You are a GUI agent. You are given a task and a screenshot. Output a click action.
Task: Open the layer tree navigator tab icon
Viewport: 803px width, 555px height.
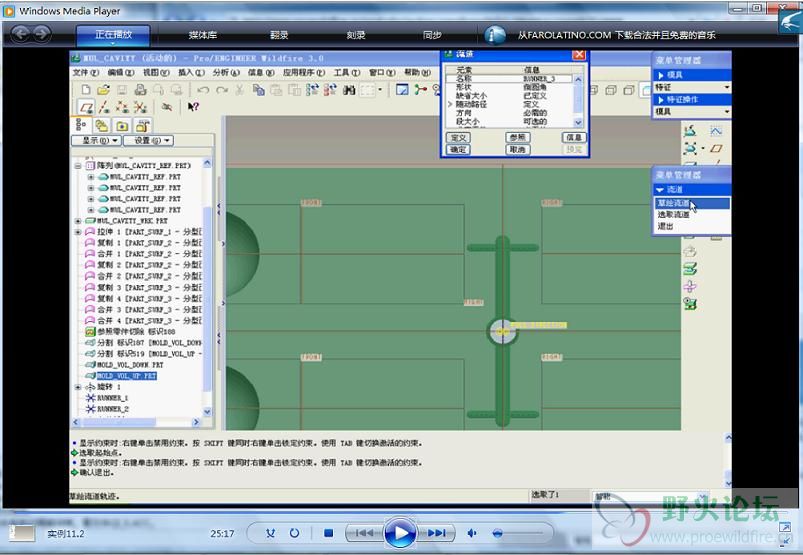coord(102,125)
